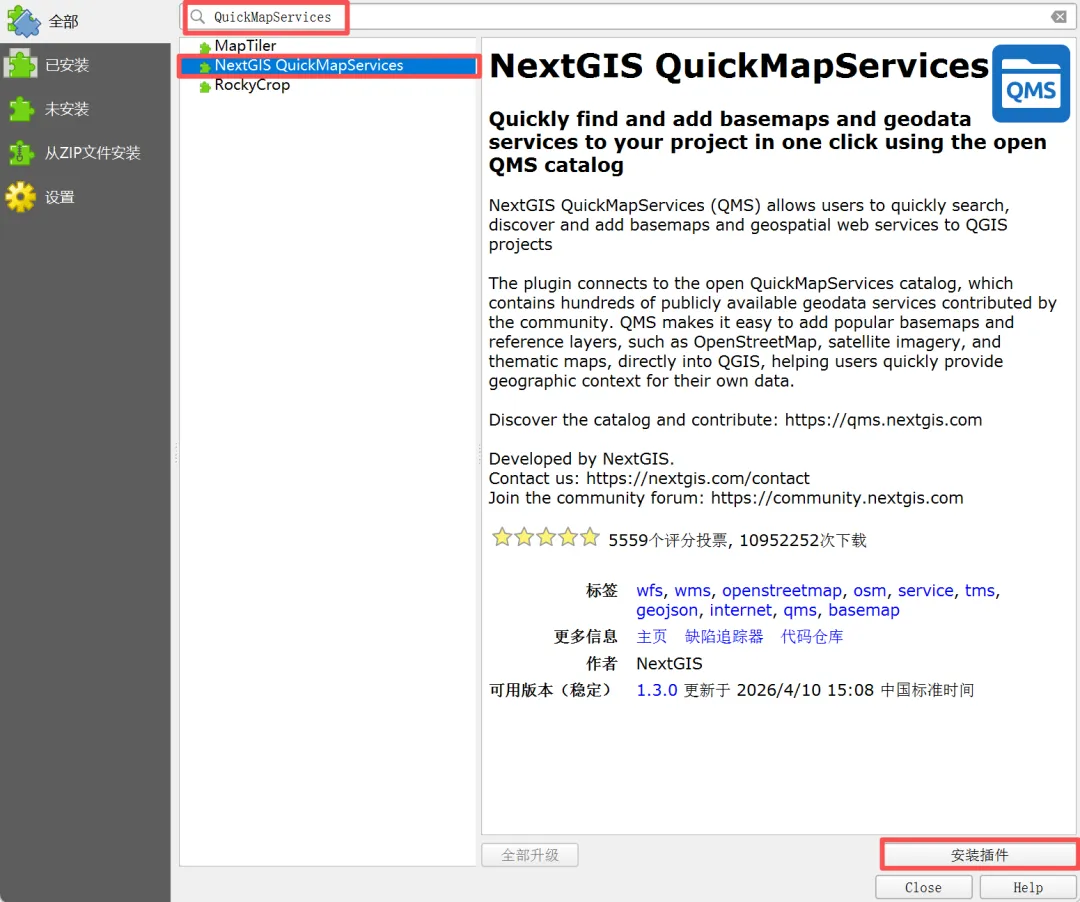1080x902 pixels.
Task: Click the 全部升级 (Upgrade all) button
Action: tap(530, 855)
